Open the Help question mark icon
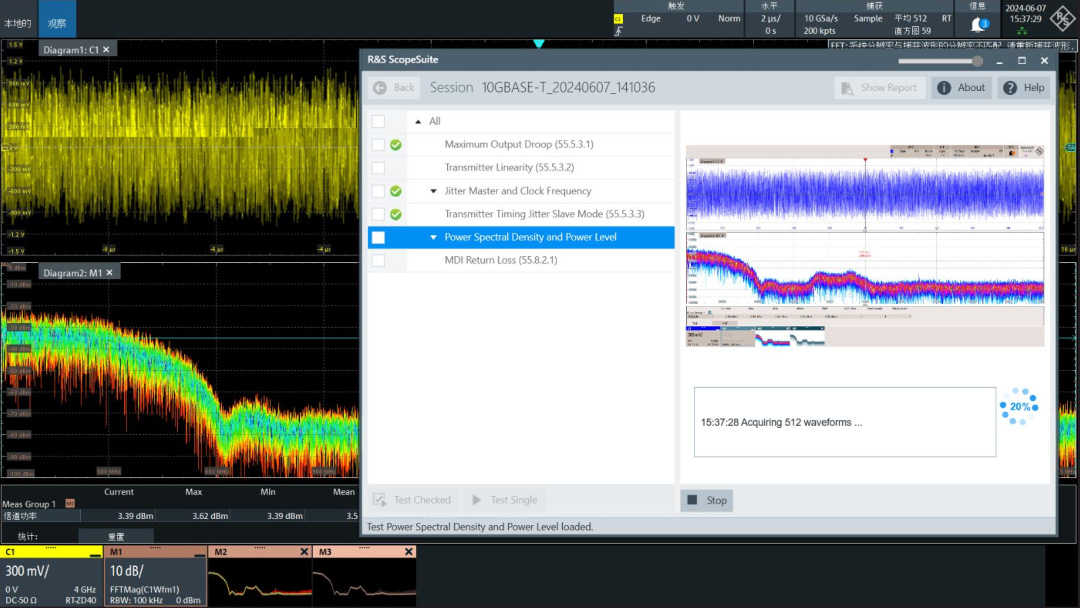This screenshot has height=608, width=1080. (x=1010, y=87)
